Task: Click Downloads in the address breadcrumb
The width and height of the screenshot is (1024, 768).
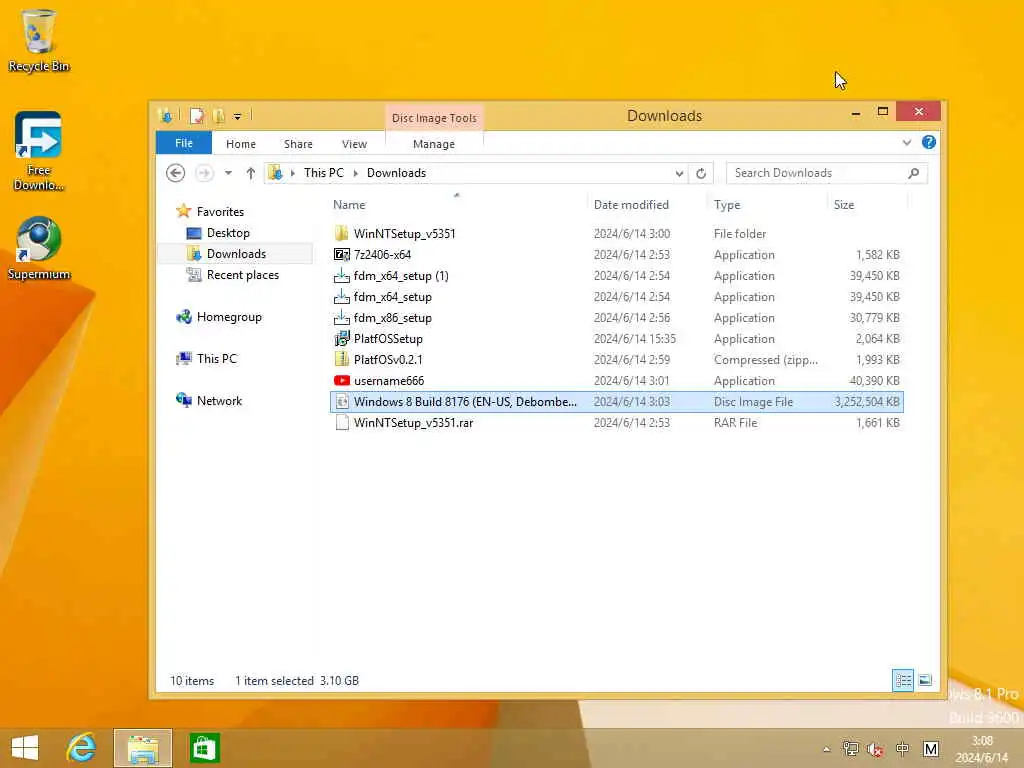Action: (x=396, y=173)
